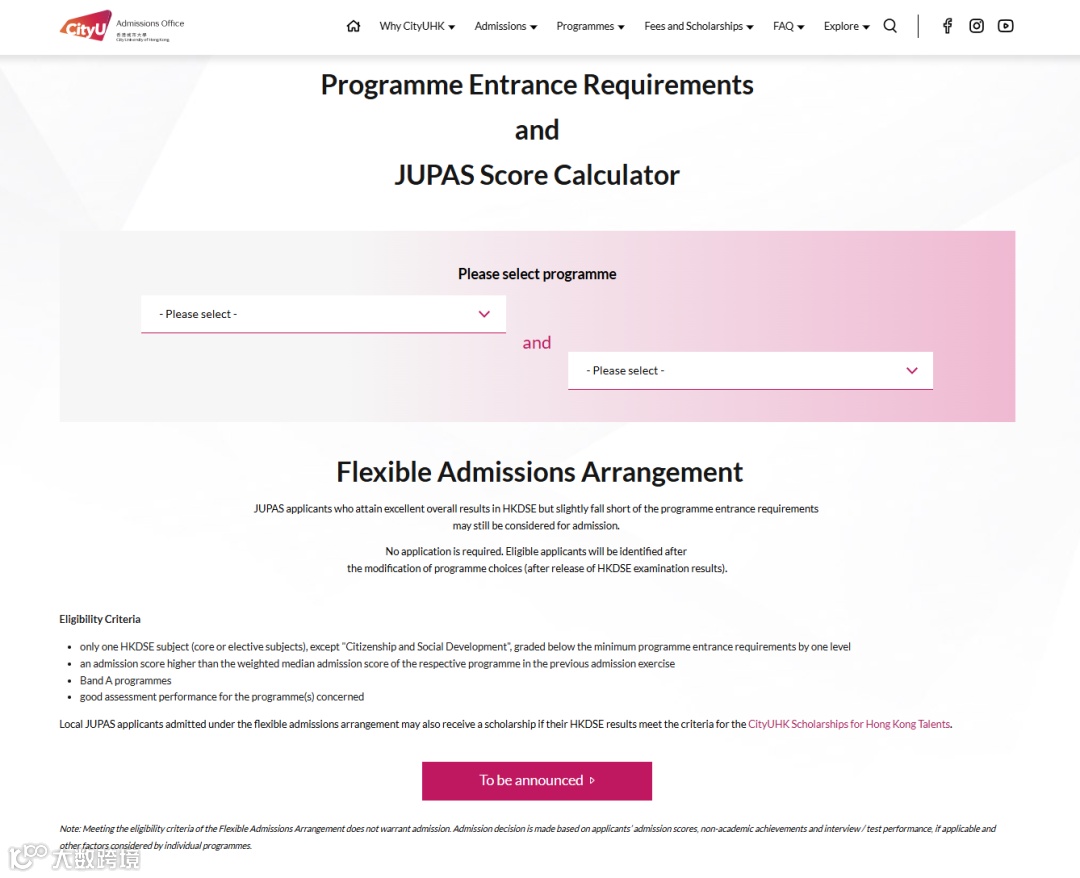Screen dimensions: 1080x878
Task: Visit the Instagram page icon
Action: (976, 26)
